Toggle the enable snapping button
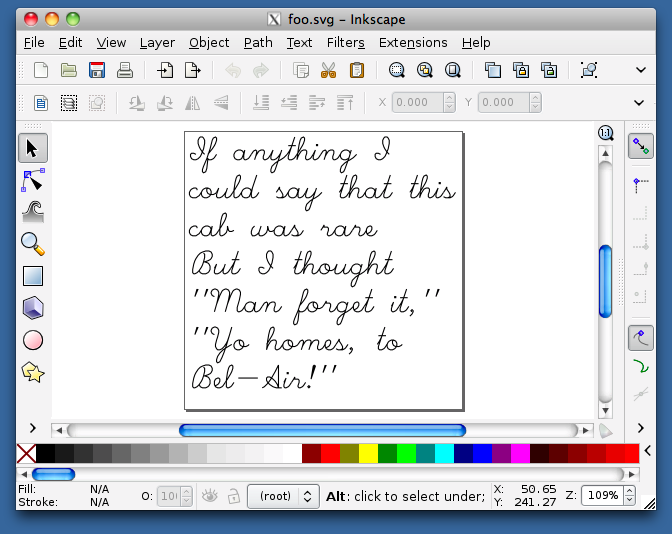 coord(640,147)
